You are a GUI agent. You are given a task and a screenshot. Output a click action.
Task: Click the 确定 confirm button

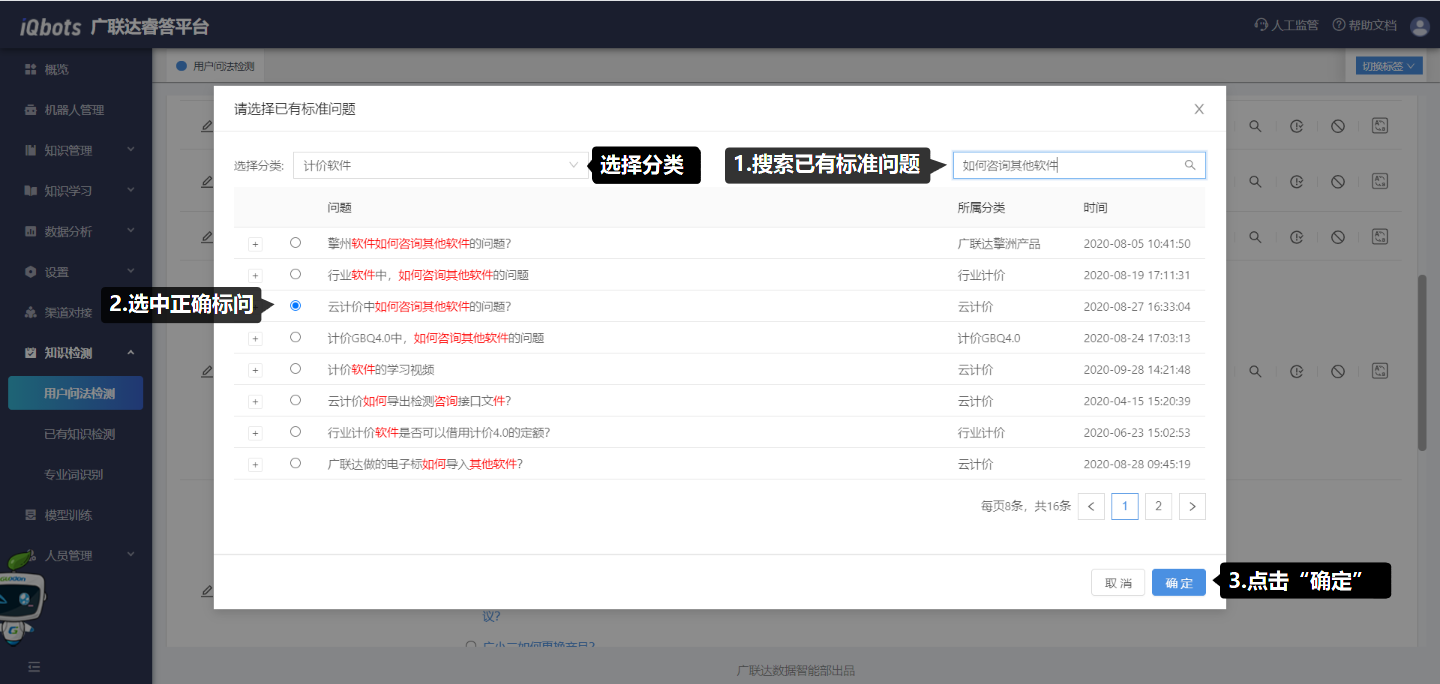click(x=1178, y=583)
